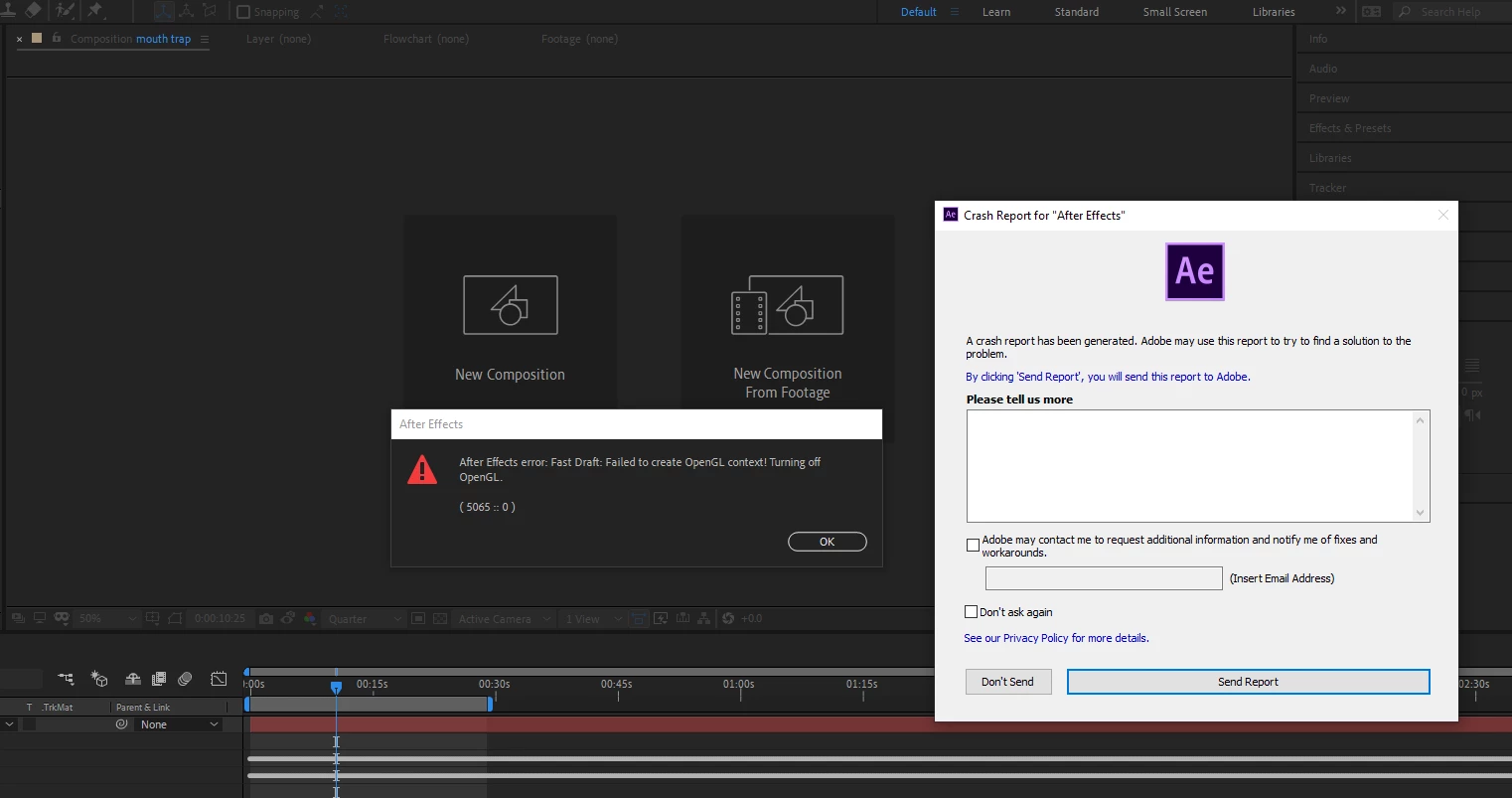Click the Don't Send button

(x=1008, y=682)
